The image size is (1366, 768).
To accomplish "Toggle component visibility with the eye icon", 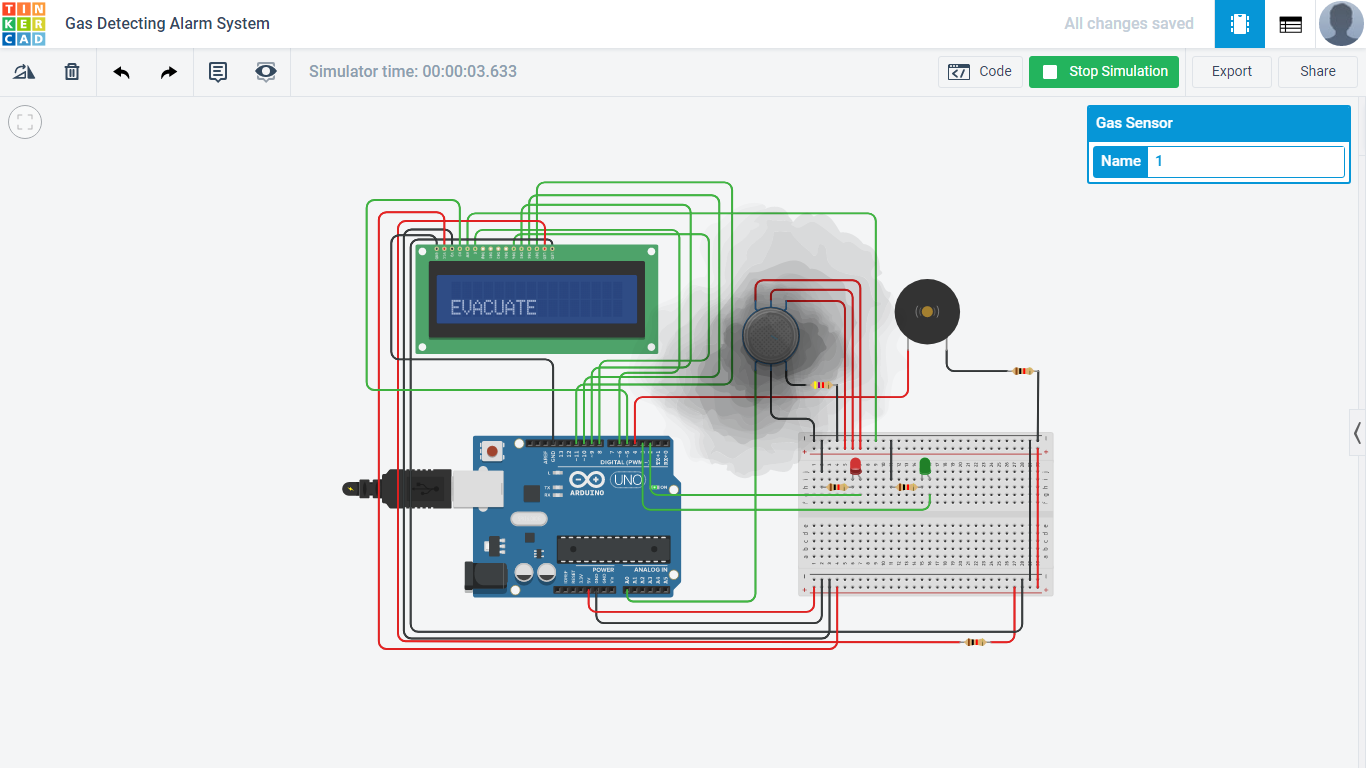I will tap(265, 71).
